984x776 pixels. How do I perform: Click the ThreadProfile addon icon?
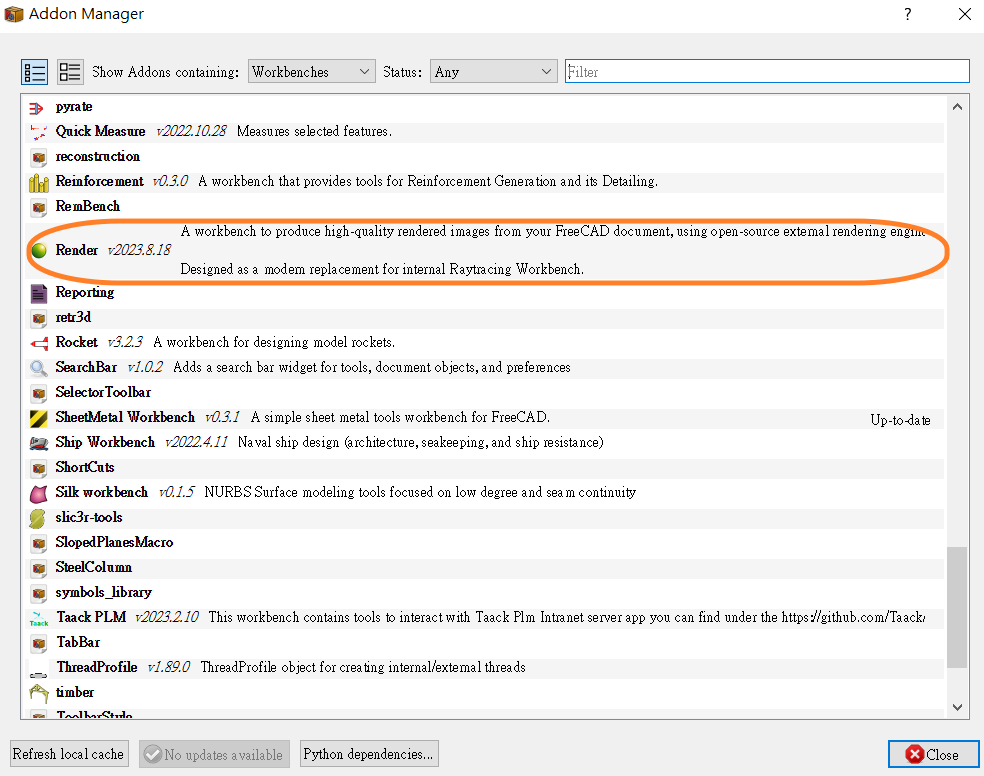click(x=39, y=673)
